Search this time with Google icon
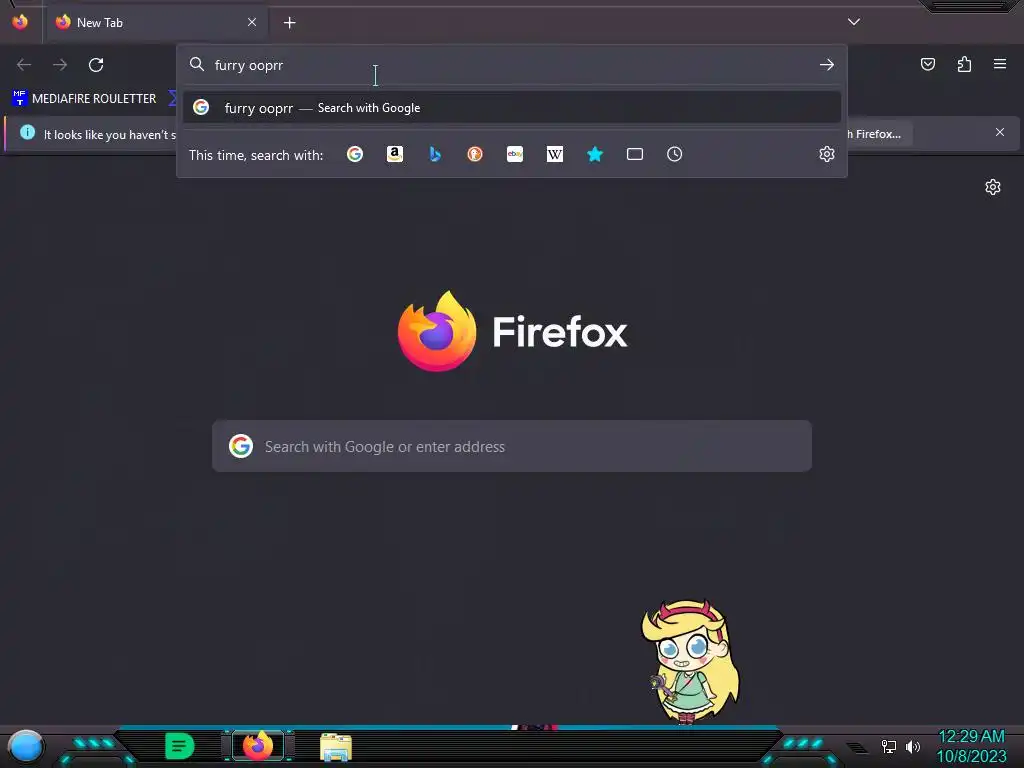The width and height of the screenshot is (1024, 768). (x=355, y=154)
